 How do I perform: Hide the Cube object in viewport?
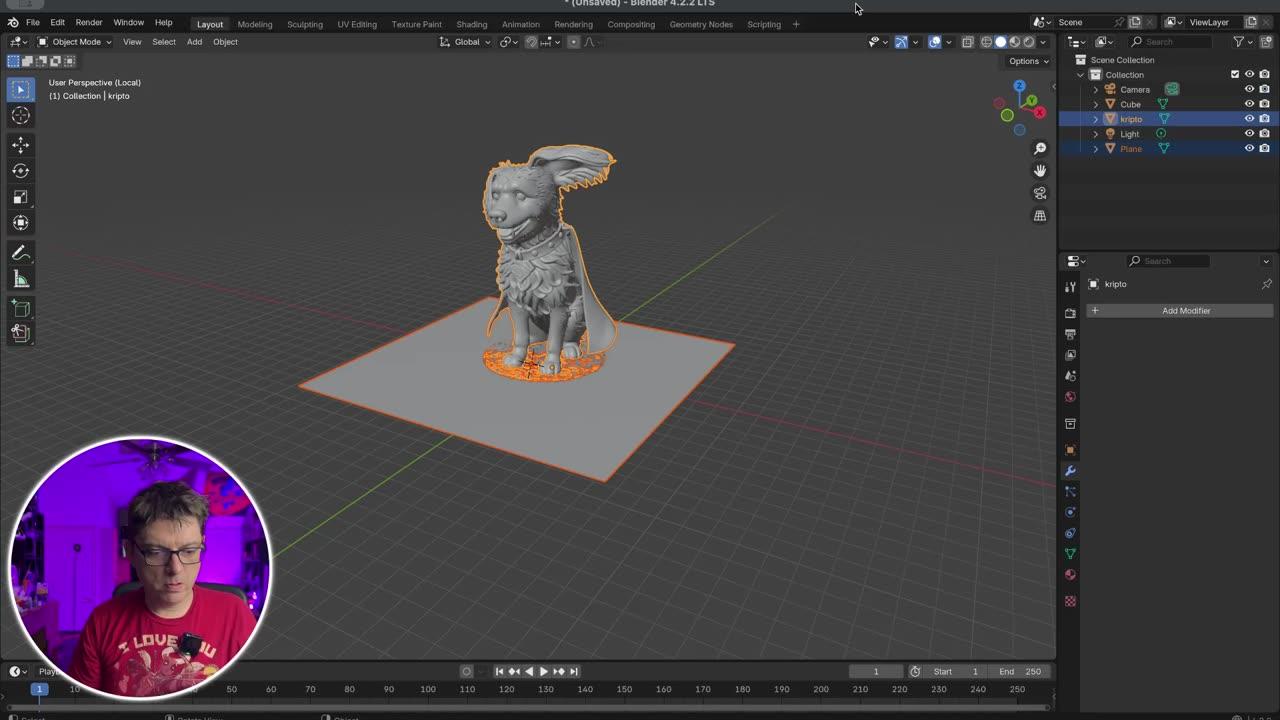click(x=1249, y=104)
